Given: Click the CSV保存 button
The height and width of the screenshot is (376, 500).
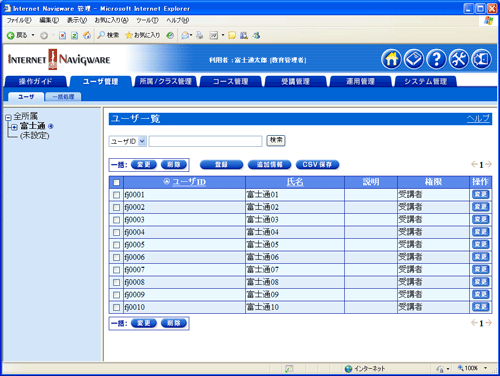Looking at the screenshot, I should click(x=317, y=164).
